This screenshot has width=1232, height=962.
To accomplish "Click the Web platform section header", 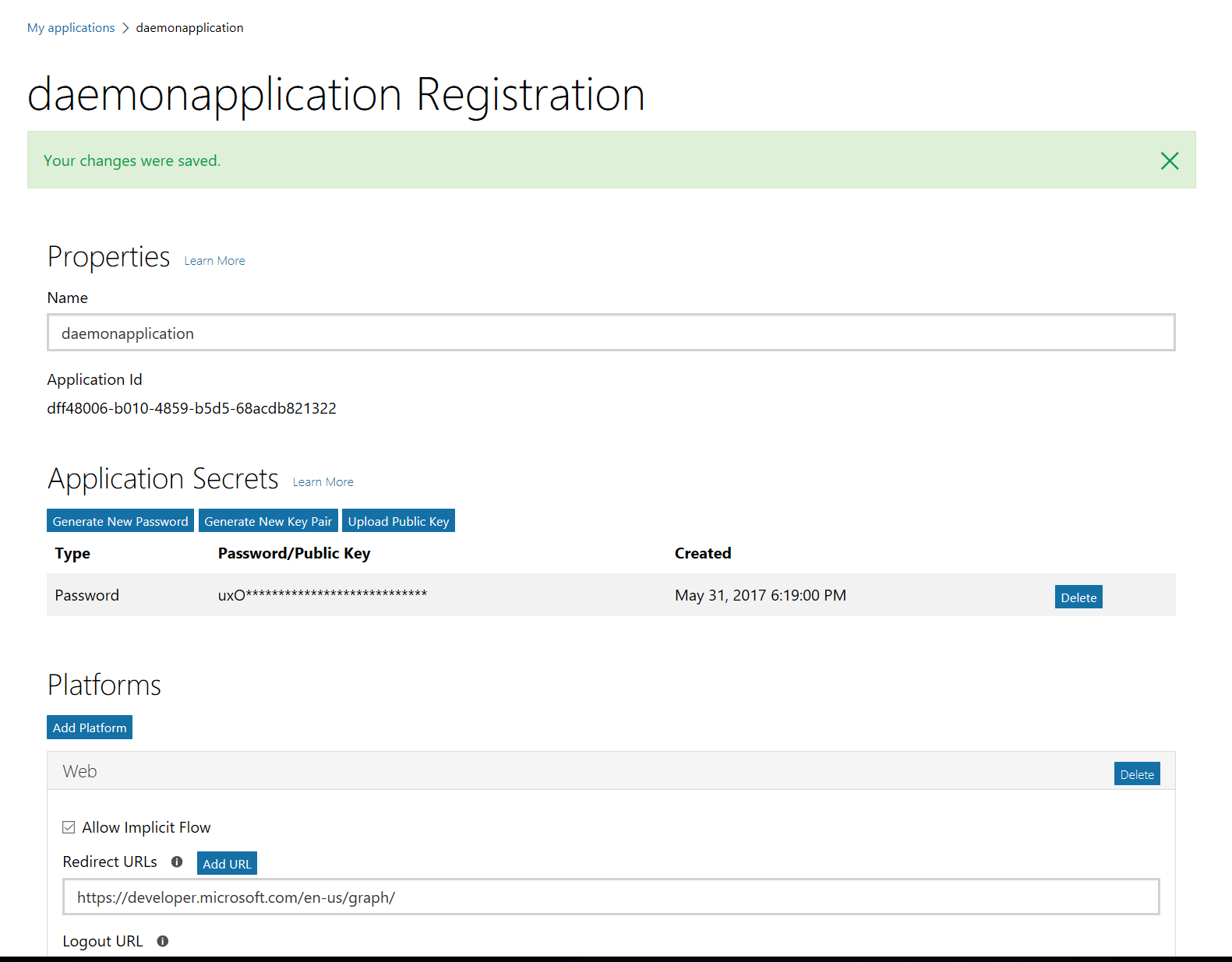I will pos(545,771).
